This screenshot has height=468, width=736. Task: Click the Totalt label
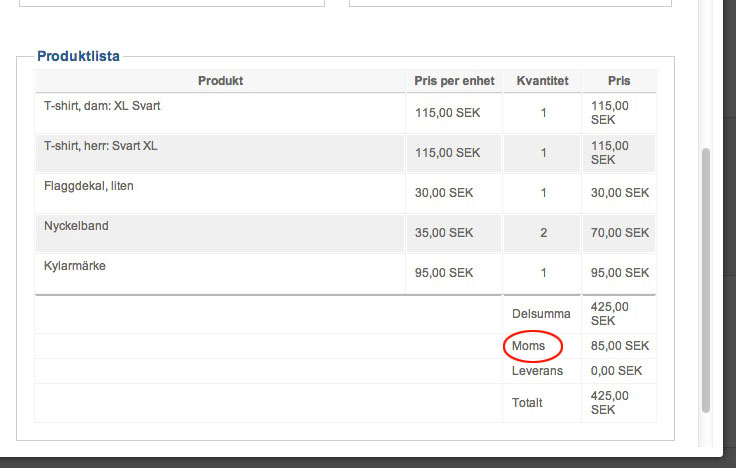(527, 403)
